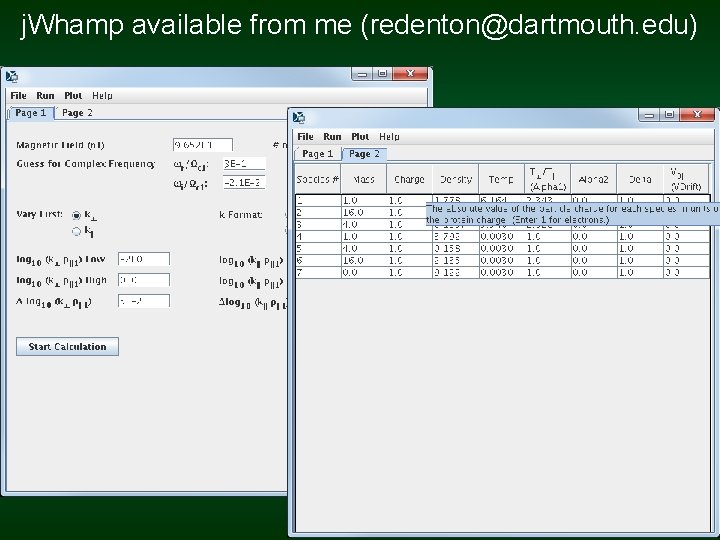
Task: Click the Java icon in the front window title bar
Action: click(299, 118)
